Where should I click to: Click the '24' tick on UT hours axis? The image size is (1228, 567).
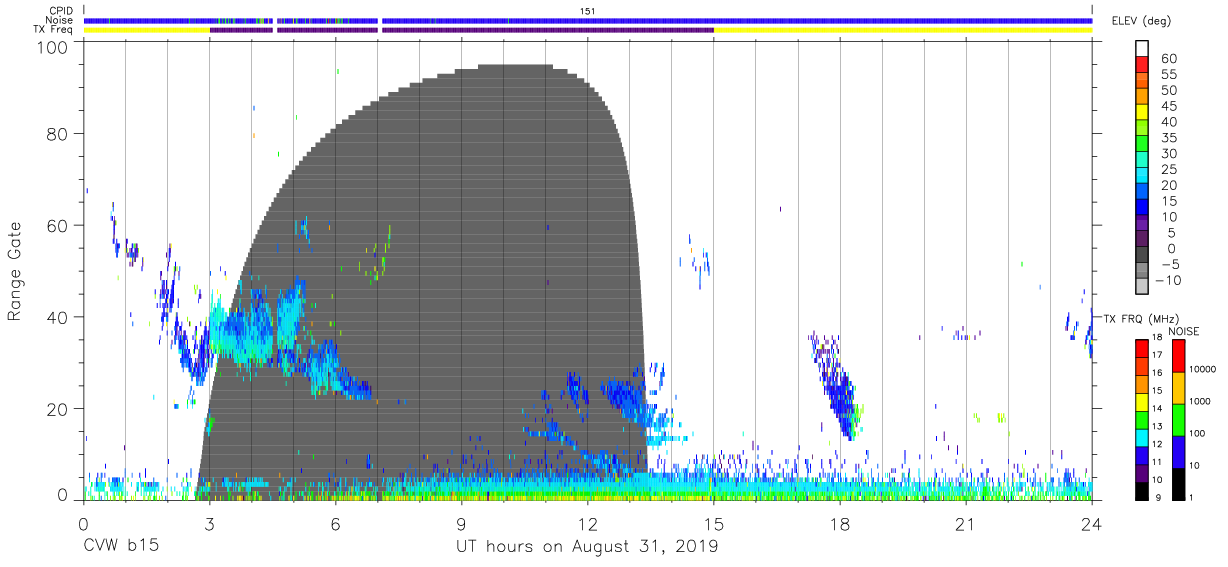tap(1091, 524)
